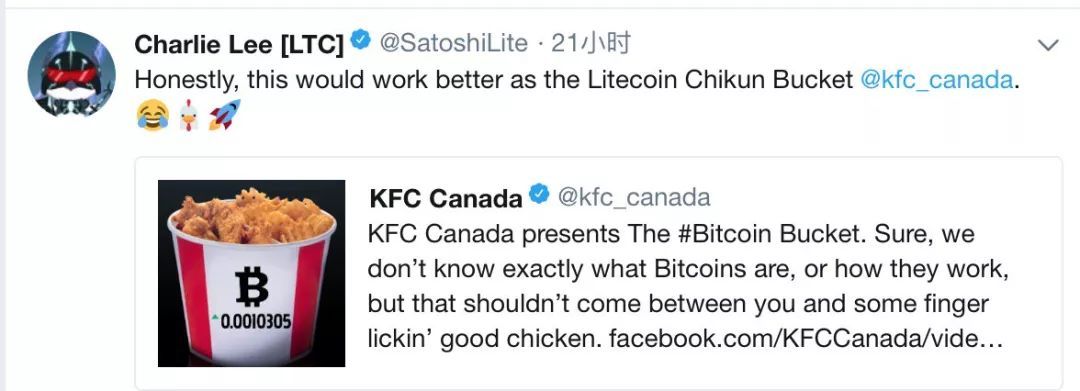Open KFC Canada display name
This screenshot has height=391, width=1080.
click(x=446, y=198)
